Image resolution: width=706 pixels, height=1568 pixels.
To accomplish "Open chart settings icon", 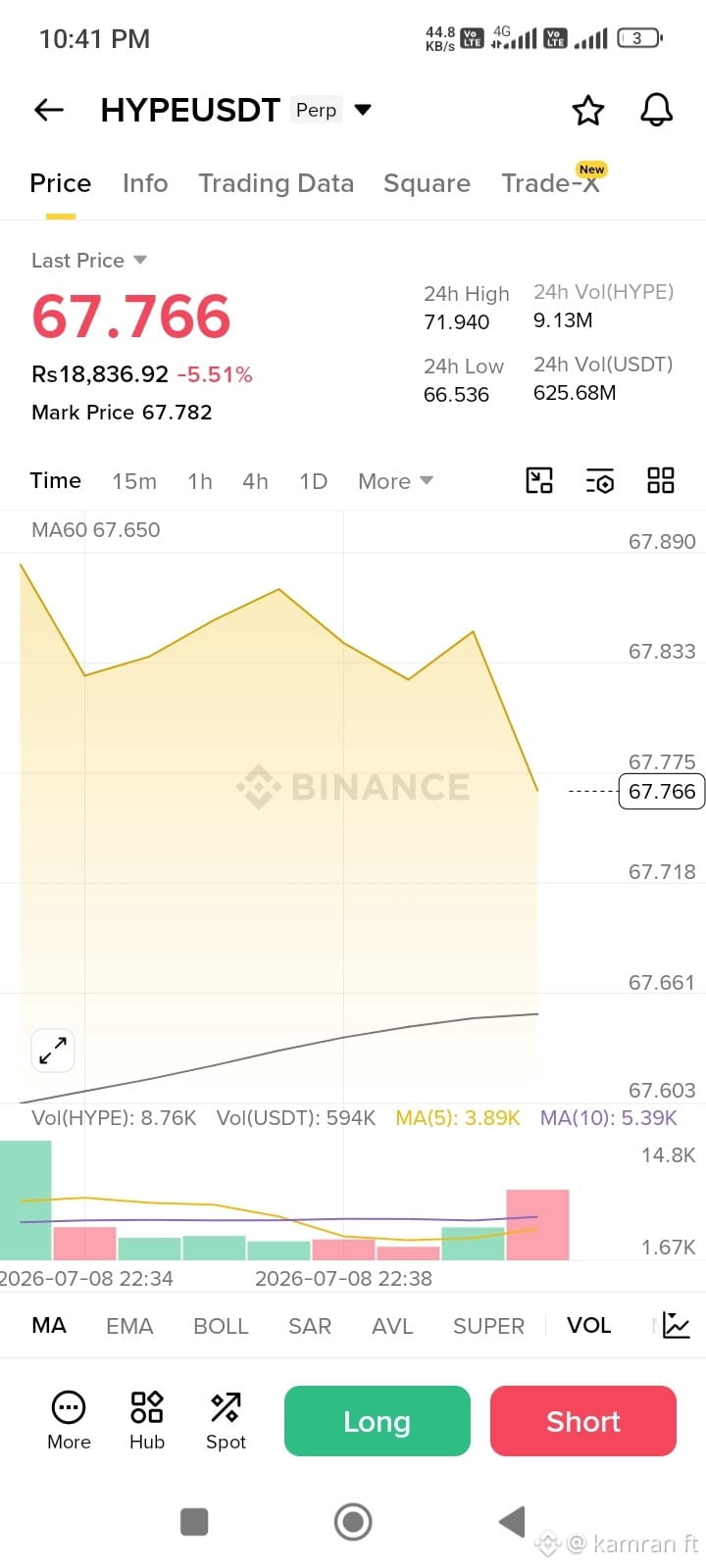I will coord(600,480).
